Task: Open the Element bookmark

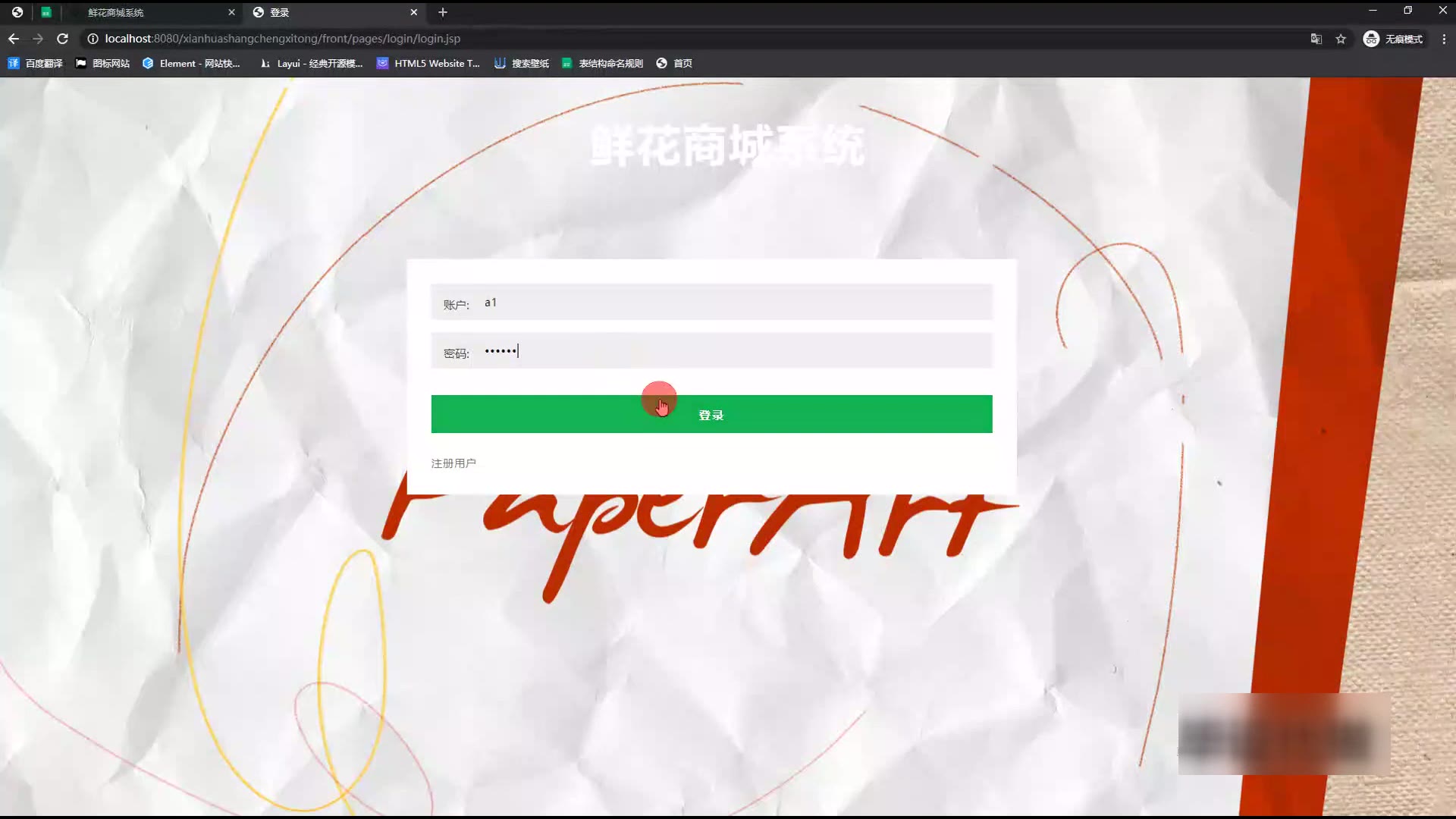Action: 191,64
